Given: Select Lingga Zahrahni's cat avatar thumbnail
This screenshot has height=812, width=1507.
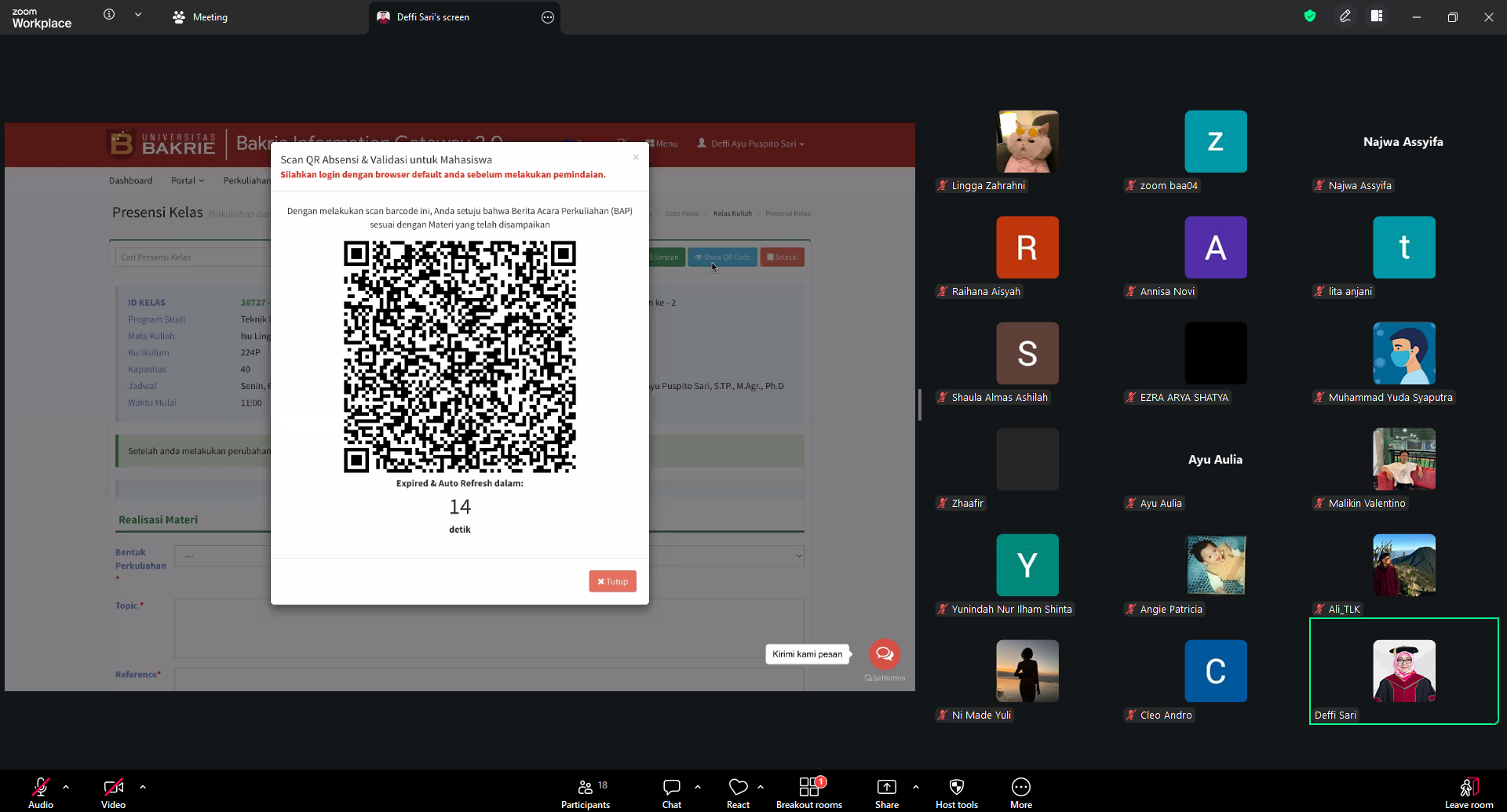Looking at the screenshot, I should 1027,141.
